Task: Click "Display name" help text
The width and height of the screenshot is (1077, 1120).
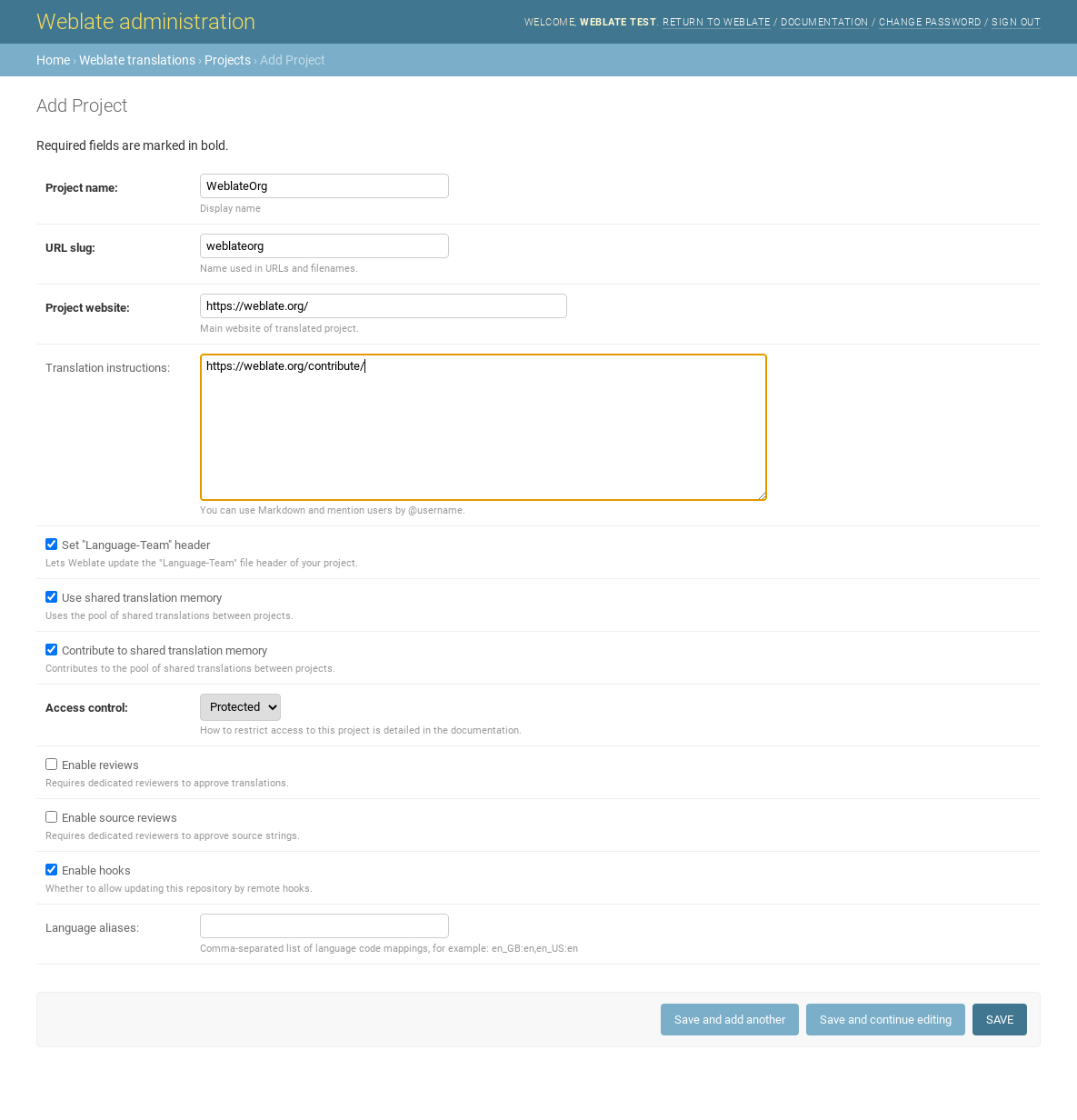Action: tap(230, 208)
